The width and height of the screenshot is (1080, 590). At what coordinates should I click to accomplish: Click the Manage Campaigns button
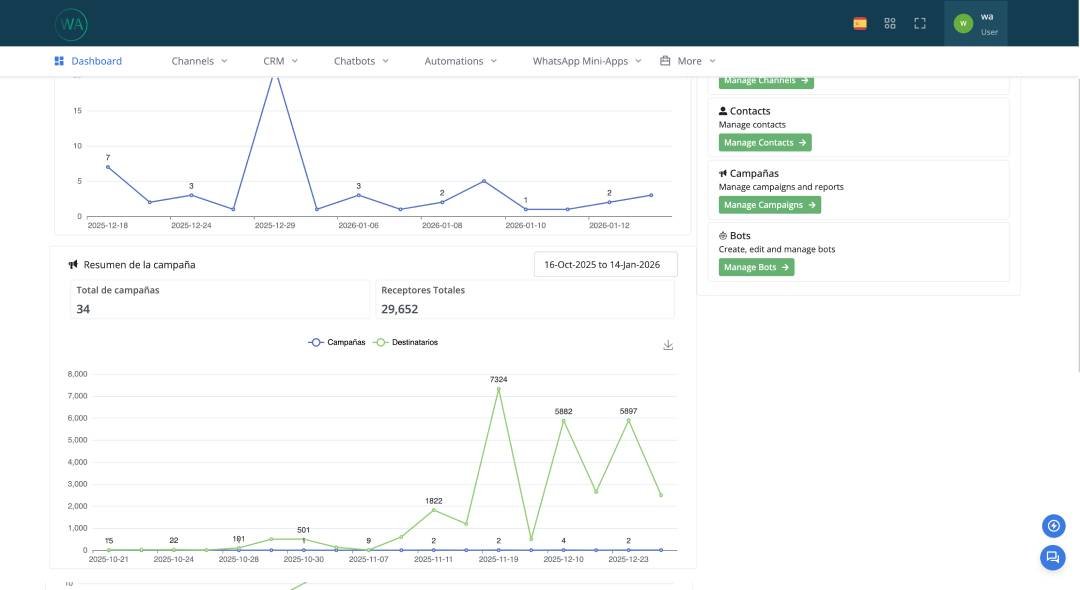coord(769,205)
